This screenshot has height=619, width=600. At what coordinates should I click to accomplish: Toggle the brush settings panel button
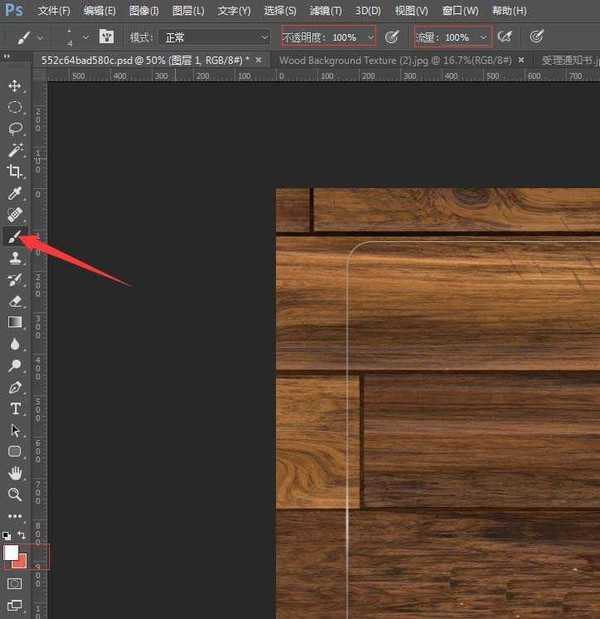[106, 37]
